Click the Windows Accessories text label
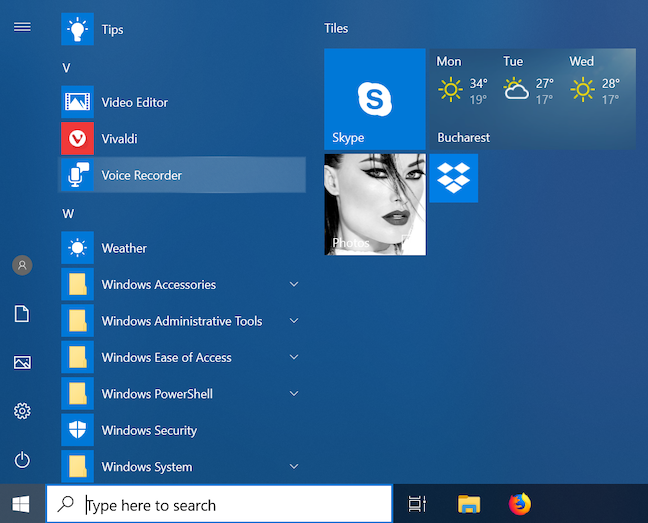Screen dimensions: 648x523 (159, 285)
